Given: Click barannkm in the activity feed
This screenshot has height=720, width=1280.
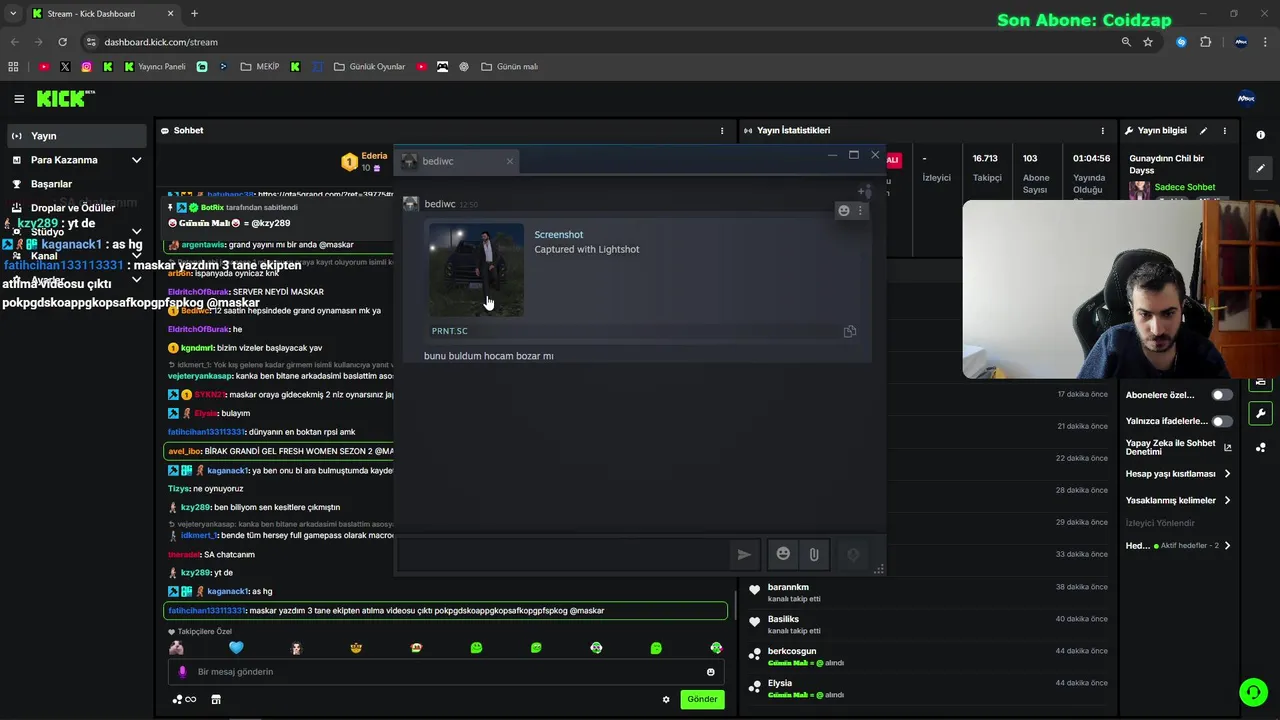Looking at the screenshot, I should [788, 587].
